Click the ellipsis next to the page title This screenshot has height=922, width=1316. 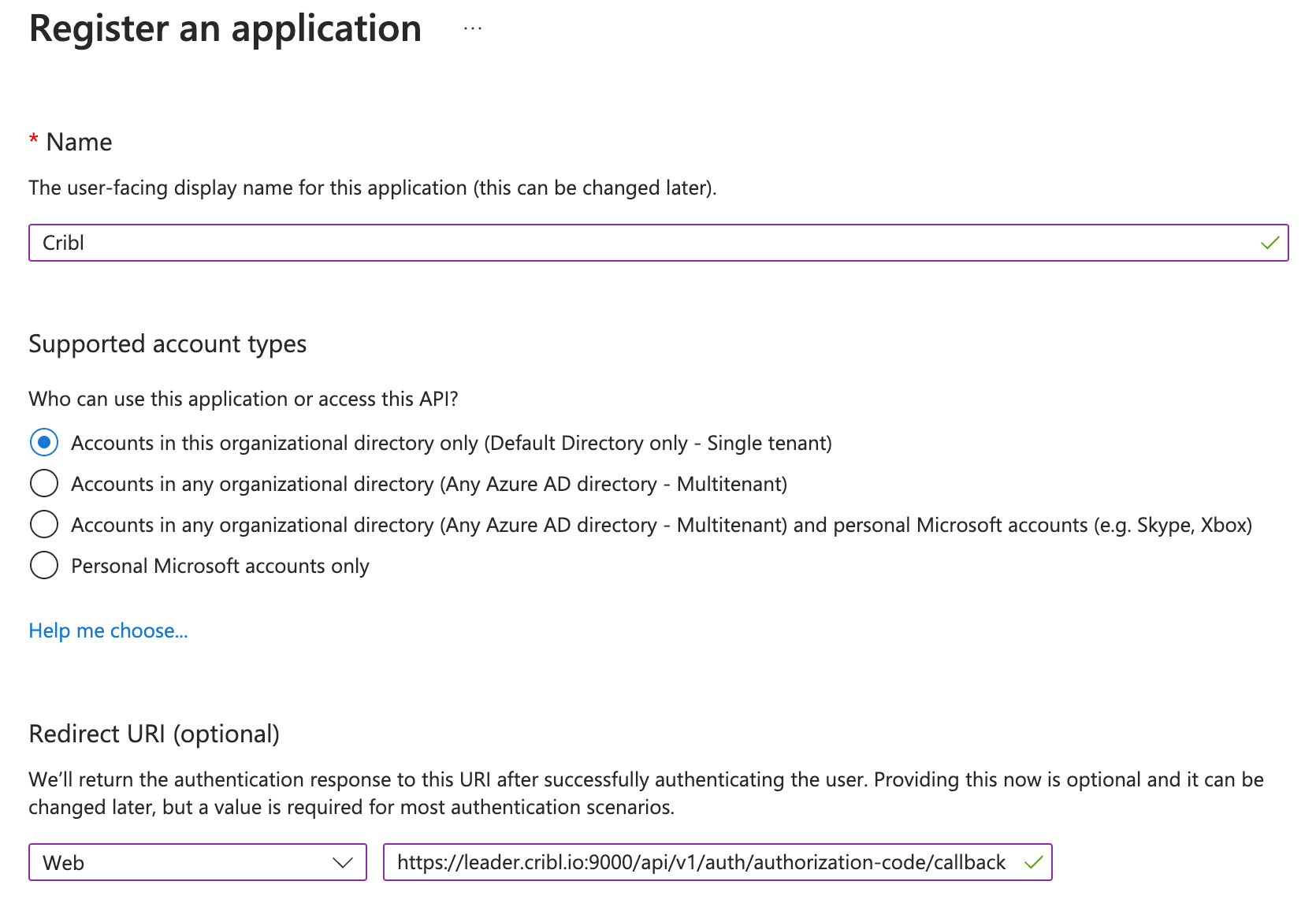(x=472, y=28)
